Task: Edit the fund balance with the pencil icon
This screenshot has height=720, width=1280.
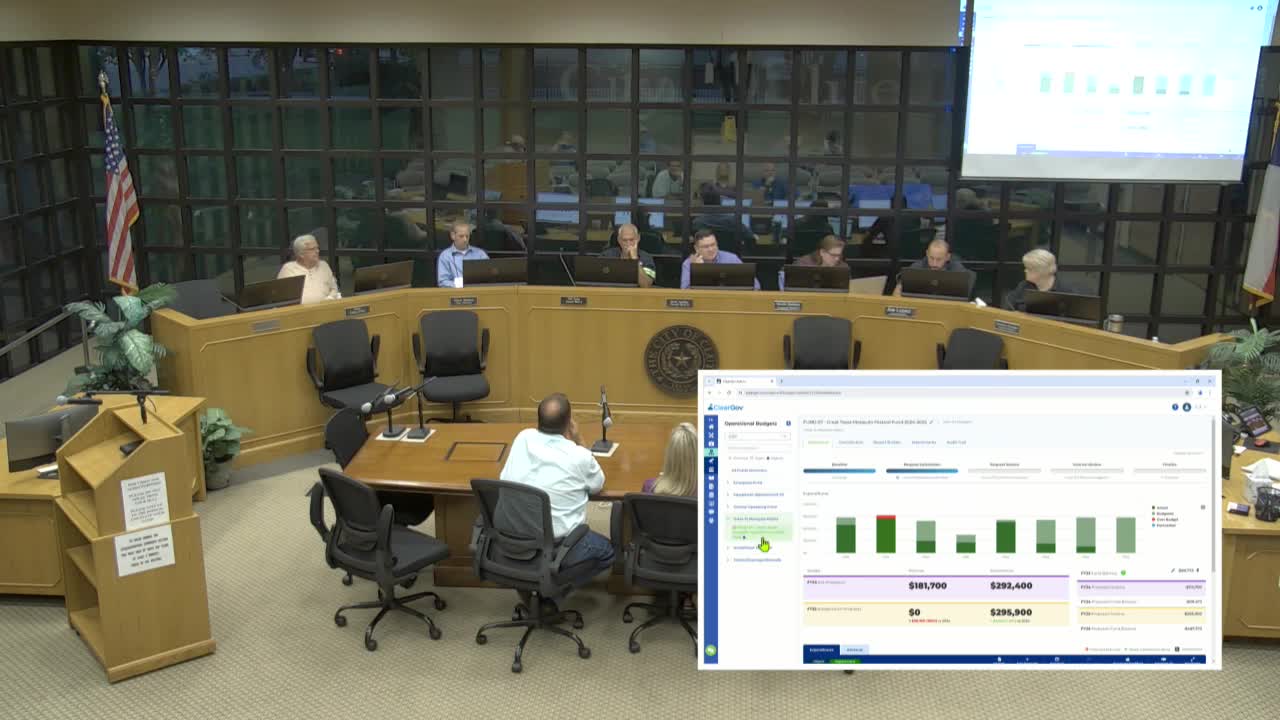Action: (1173, 571)
